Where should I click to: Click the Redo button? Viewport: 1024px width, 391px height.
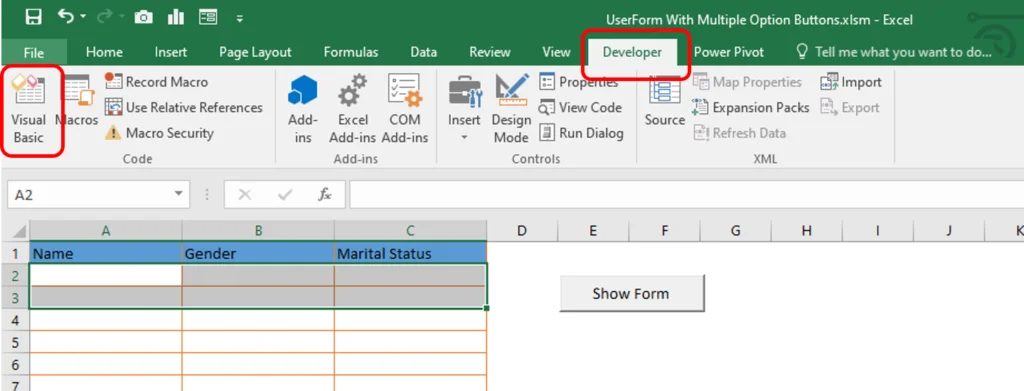click(104, 18)
